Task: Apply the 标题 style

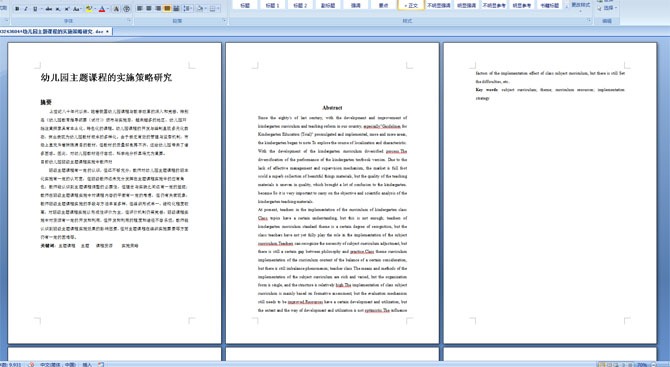Action: coord(245,5)
